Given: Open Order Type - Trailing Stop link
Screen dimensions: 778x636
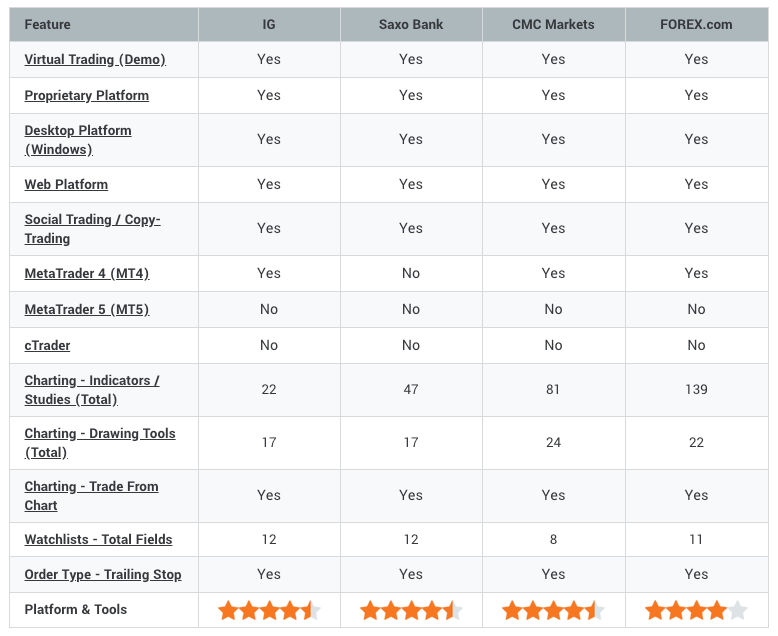Looking at the screenshot, I should tap(103, 574).
